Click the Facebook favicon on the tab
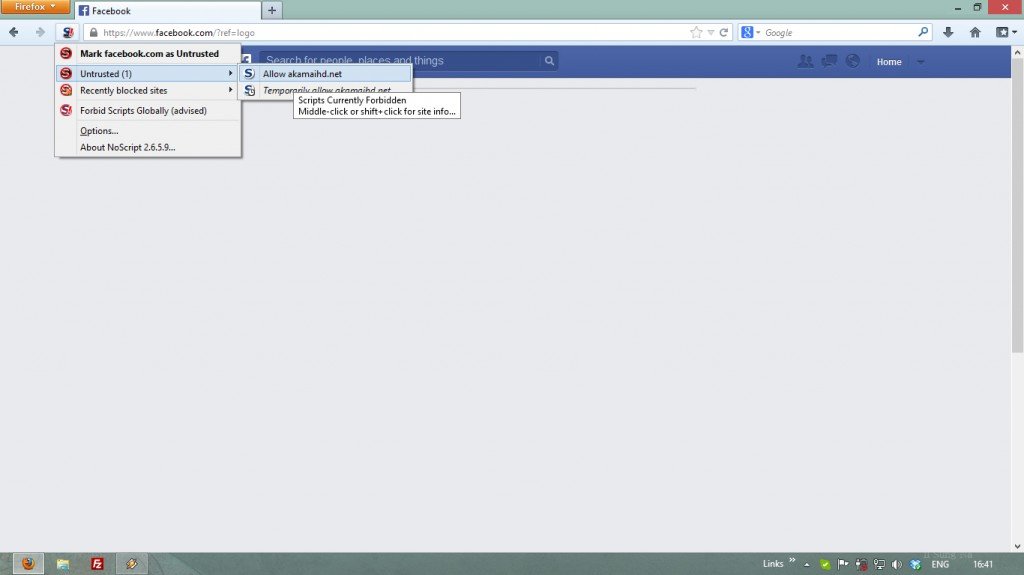The width and height of the screenshot is (1024, 575). (x=84, y=10)
